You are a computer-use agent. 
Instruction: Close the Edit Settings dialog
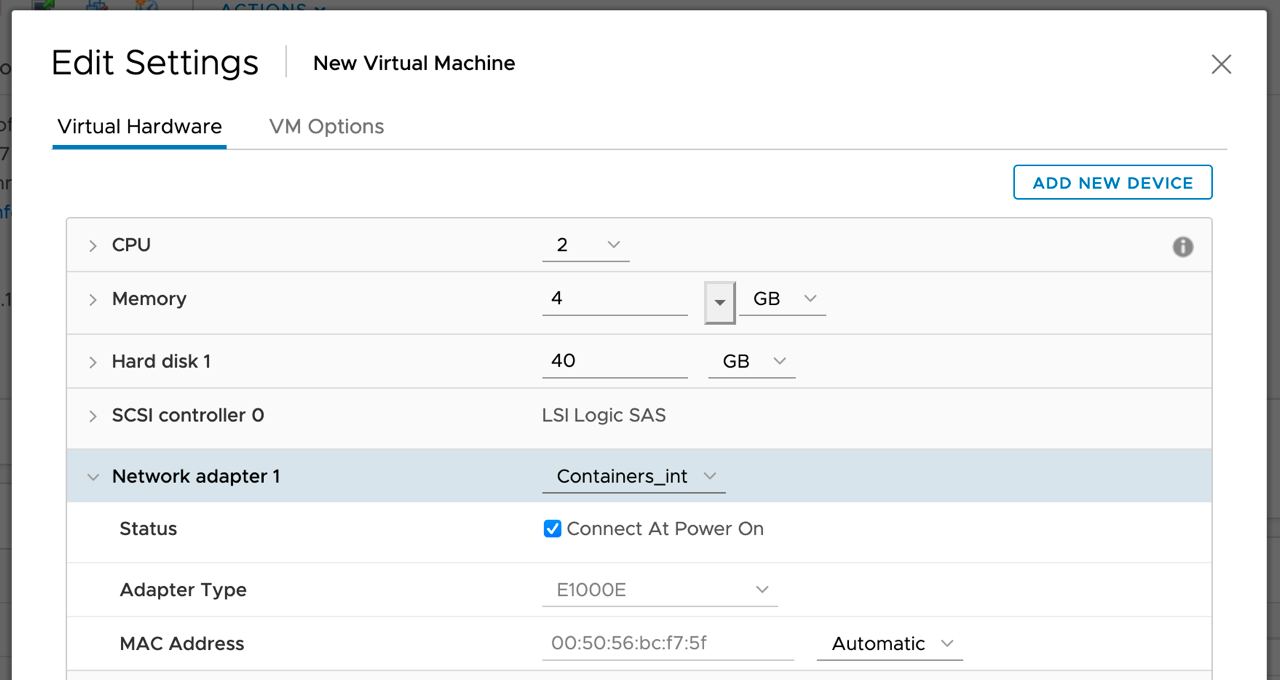click(1221, 65)
